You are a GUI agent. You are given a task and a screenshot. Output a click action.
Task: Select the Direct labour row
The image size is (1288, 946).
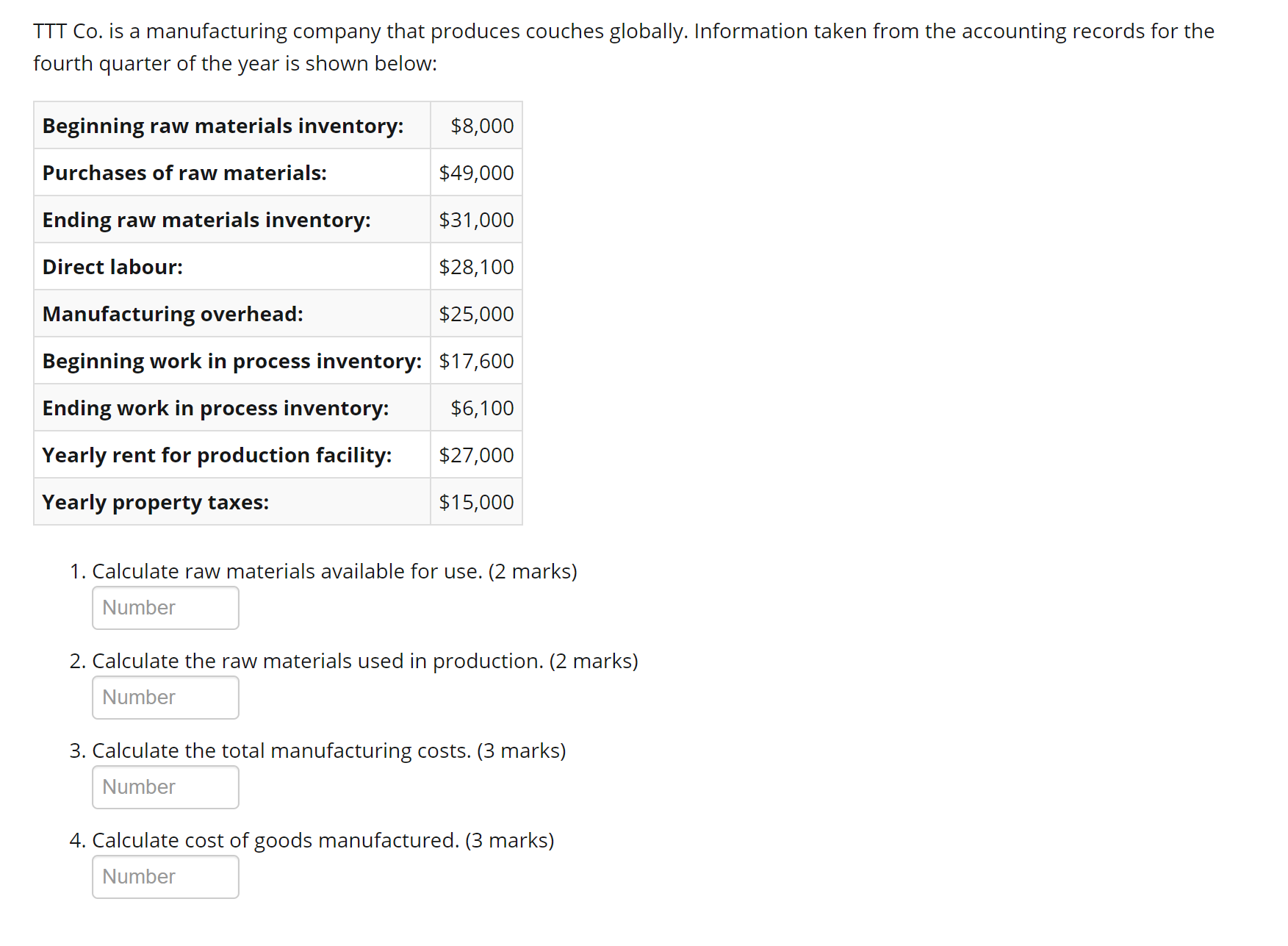112,266
